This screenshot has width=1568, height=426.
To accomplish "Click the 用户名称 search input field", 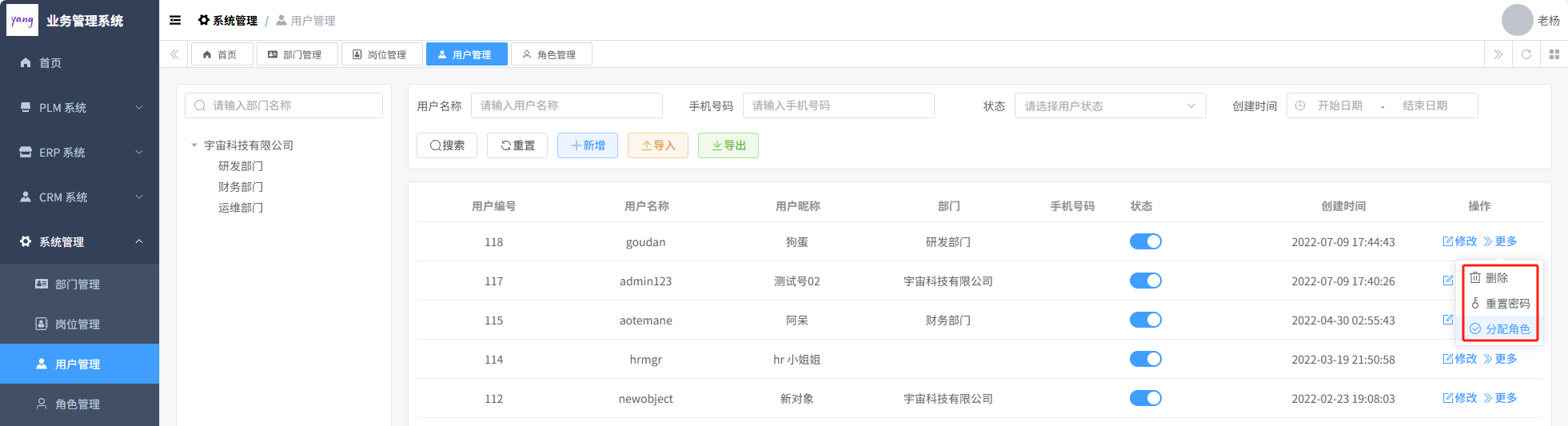I will point(566,106).
